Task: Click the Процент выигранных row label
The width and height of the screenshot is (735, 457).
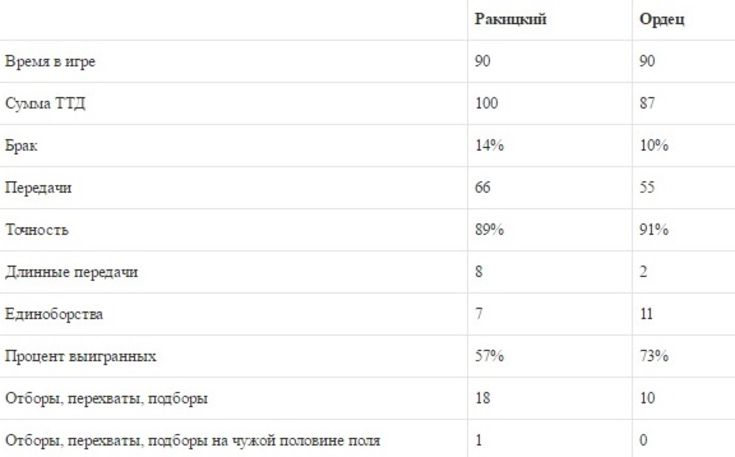Action: click(x=81, y=356)
